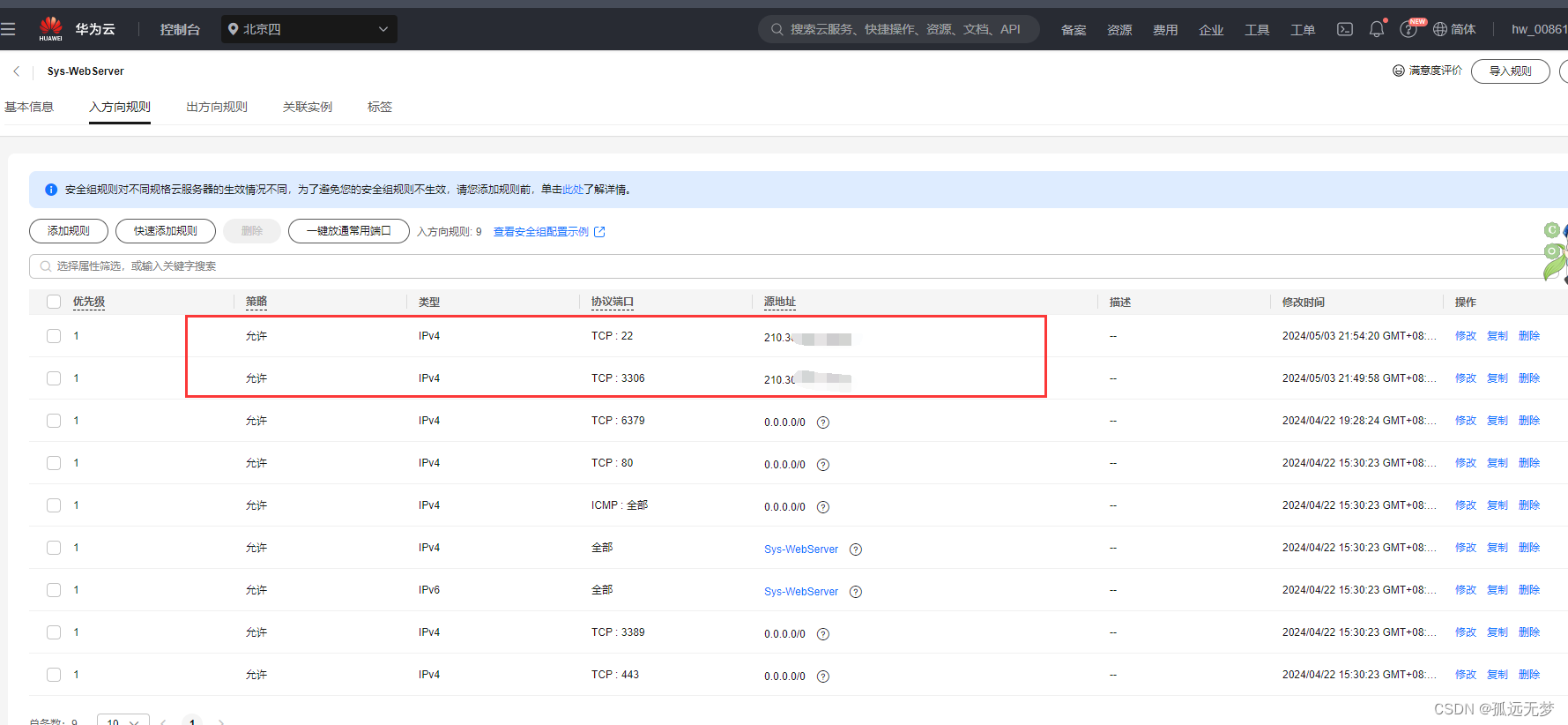Open the 费用 top menu
1568x725 pixels.
(1165, 30)
